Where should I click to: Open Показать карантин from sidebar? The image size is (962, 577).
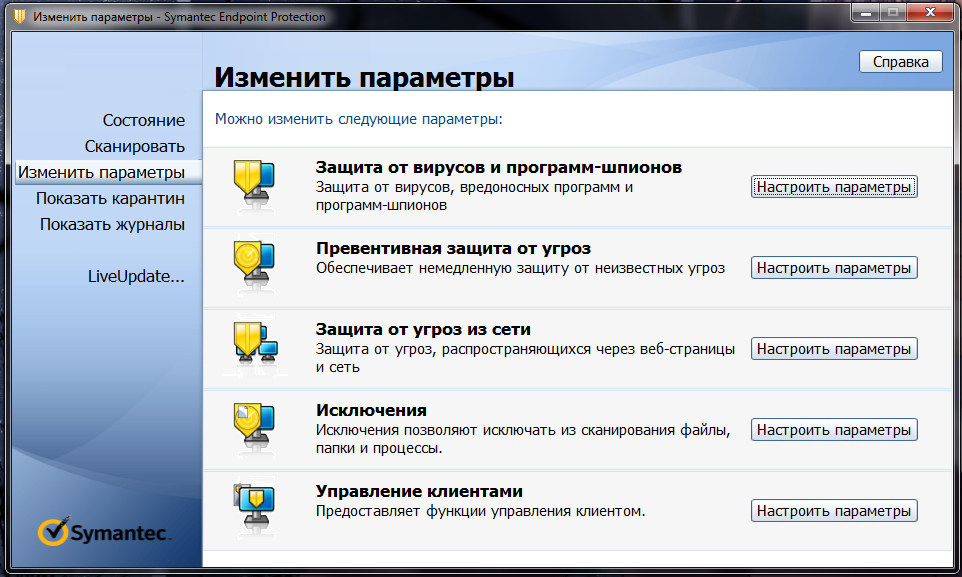pyautogui.click(x=110, y=198)
